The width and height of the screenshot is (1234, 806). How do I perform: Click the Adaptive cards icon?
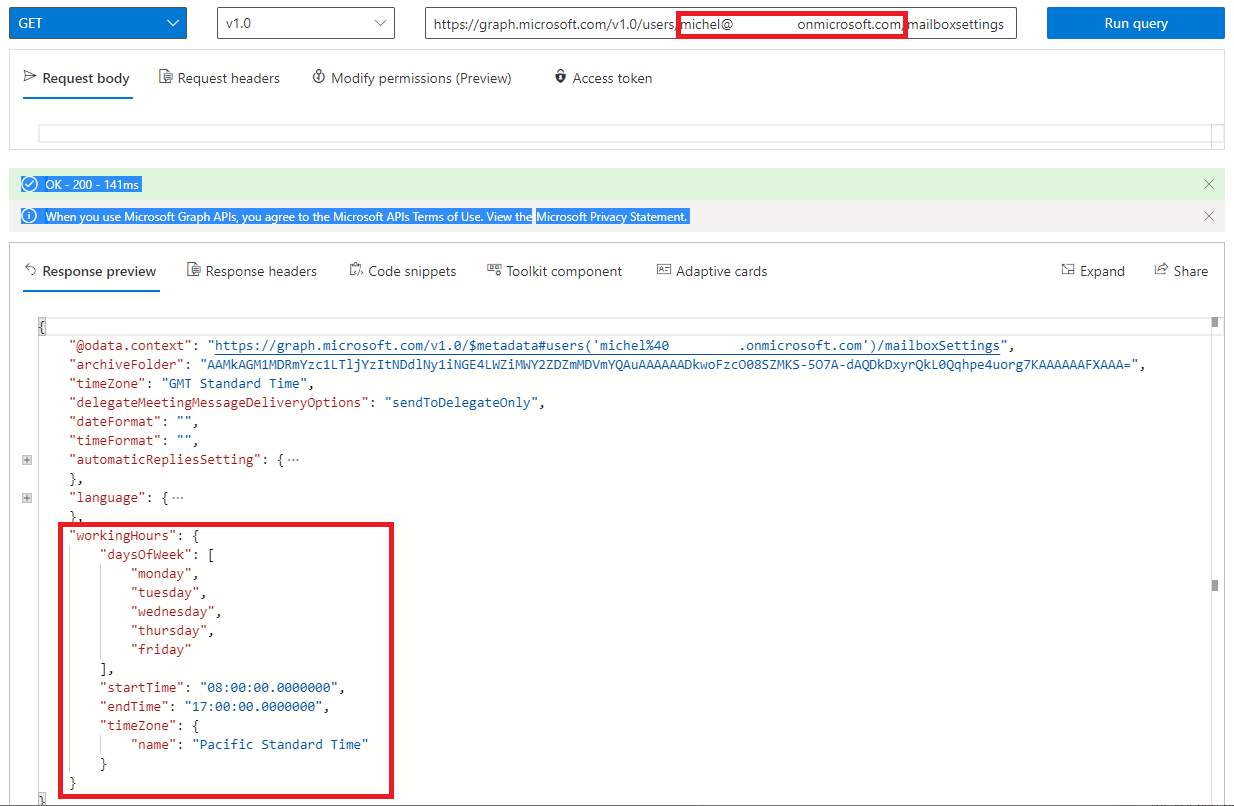point(663,269)
